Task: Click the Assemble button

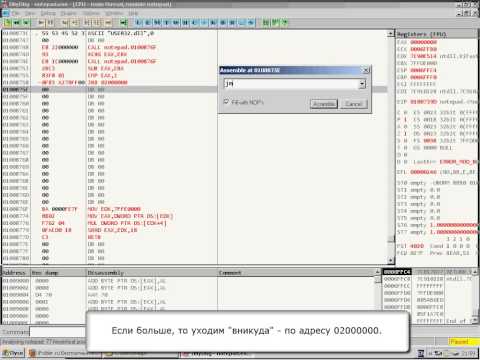Action: [323, 104]
